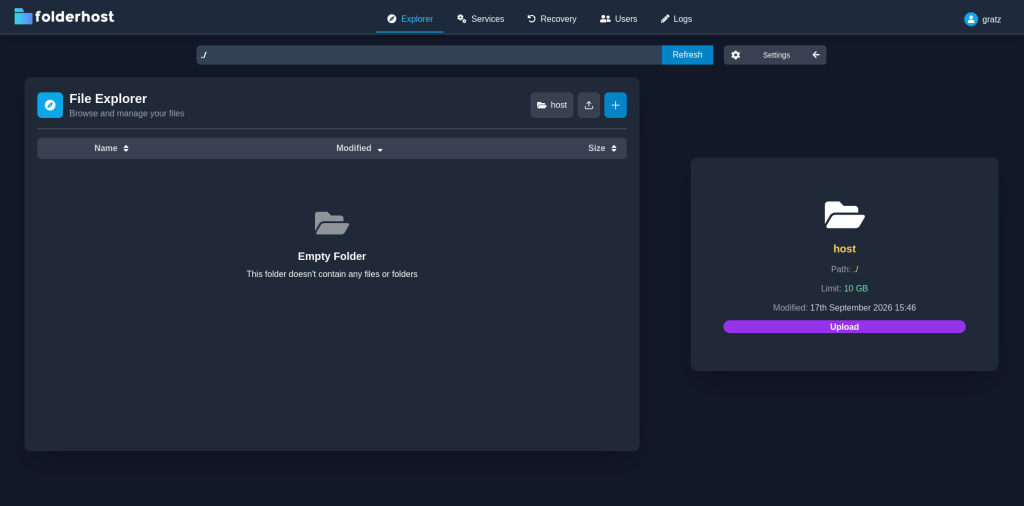
Task: Toggle Modified column sort order
Action: pyautogui.click(x=359, y=148)
